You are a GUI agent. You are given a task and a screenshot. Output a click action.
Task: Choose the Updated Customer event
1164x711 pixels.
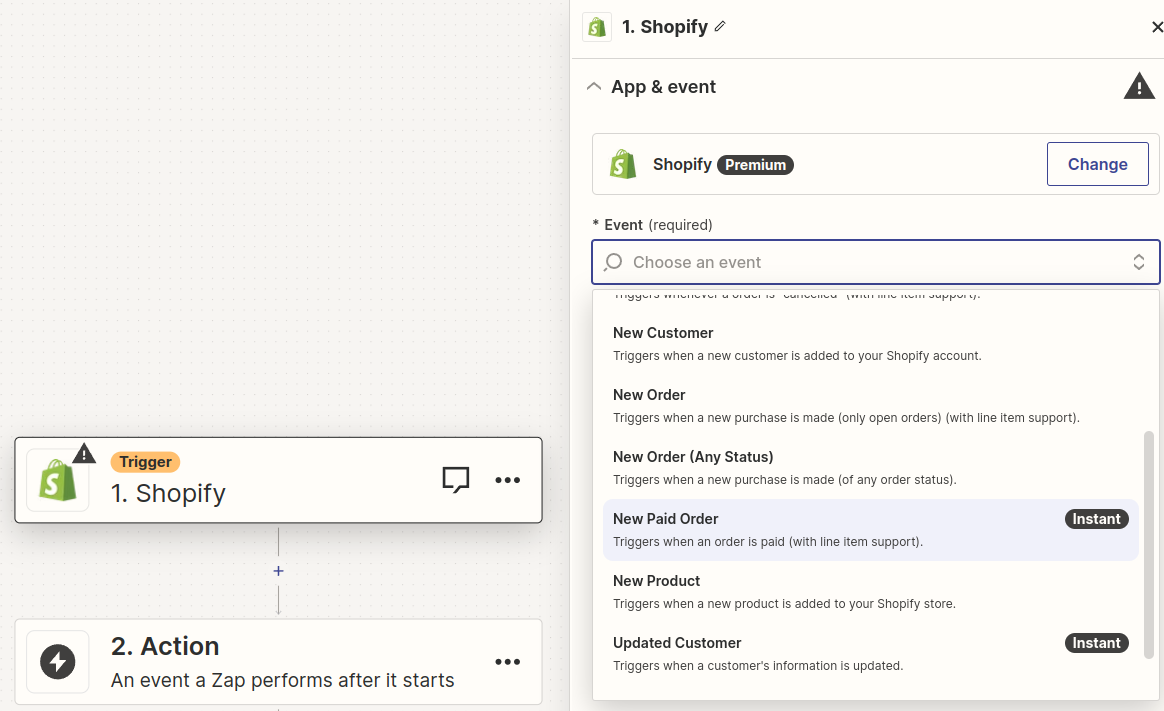pyautogui.click(x=870, y=654)
